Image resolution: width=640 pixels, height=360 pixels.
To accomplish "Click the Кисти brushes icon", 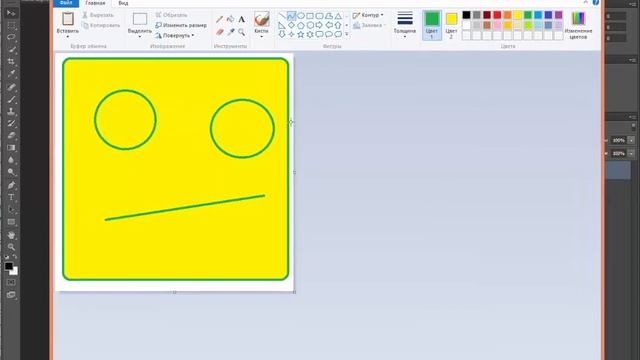I will pyautogui.click(x=261, y=19).
